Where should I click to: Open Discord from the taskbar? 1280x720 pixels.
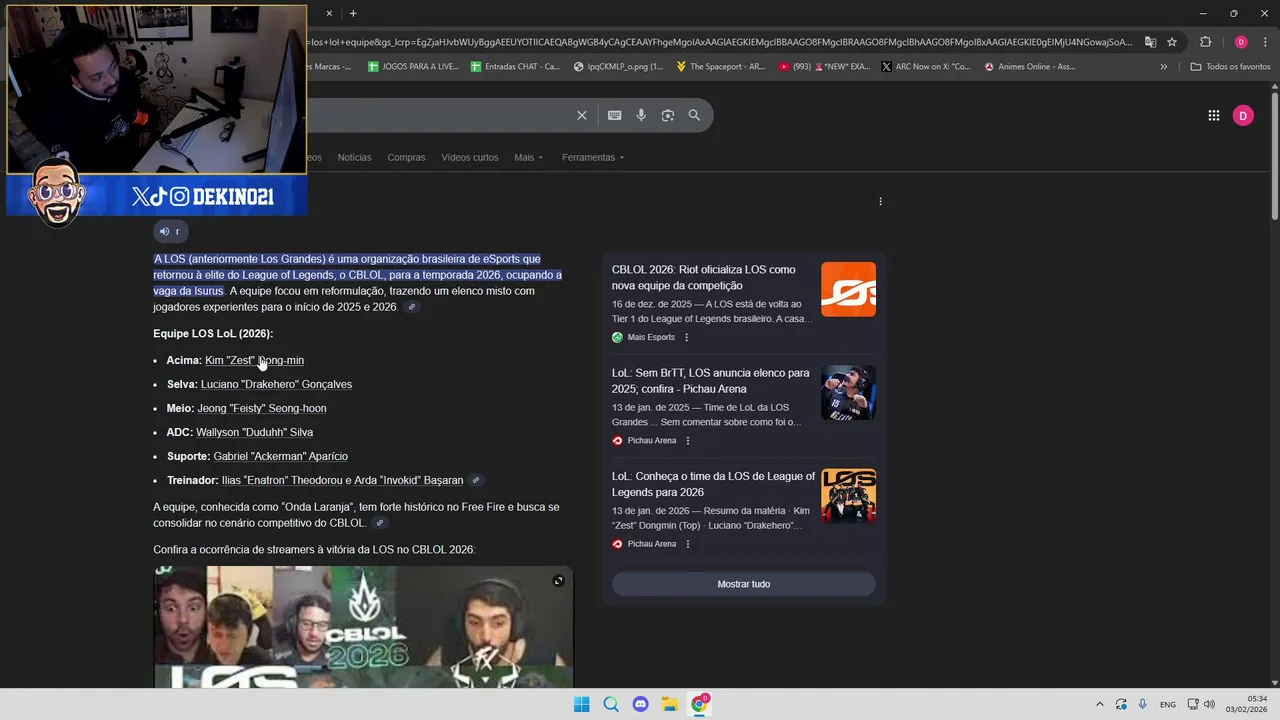point(641,704)
